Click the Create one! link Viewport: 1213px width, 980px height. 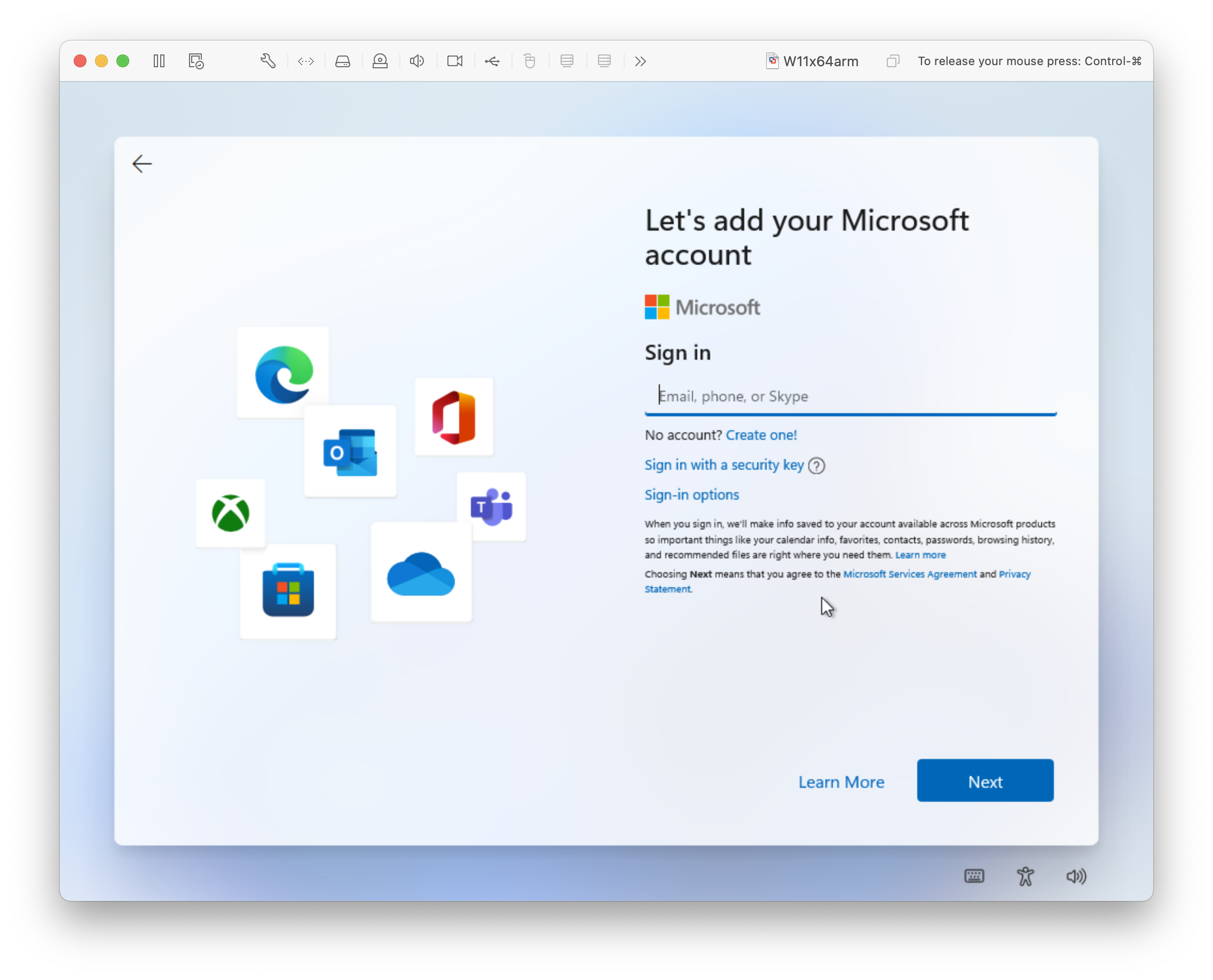[x=761, y=434]
